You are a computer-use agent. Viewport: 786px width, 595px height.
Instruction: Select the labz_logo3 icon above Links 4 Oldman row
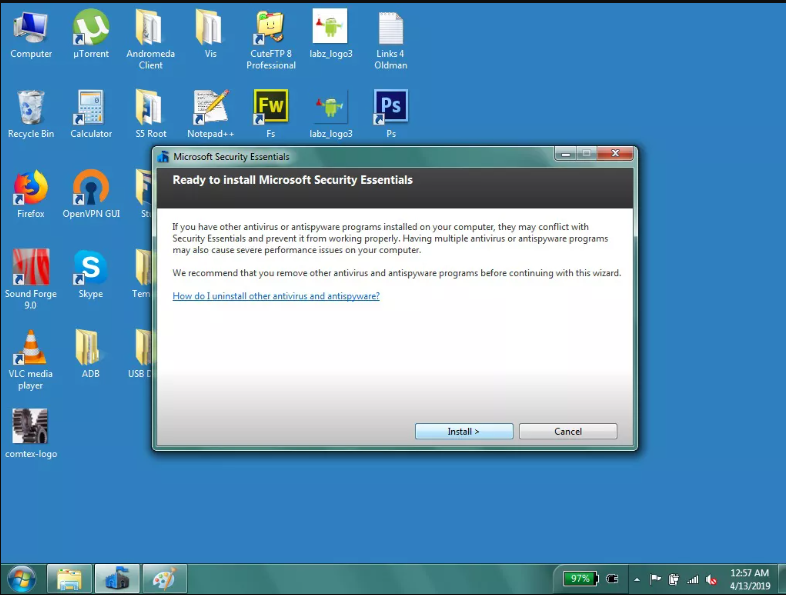(330, 35)
